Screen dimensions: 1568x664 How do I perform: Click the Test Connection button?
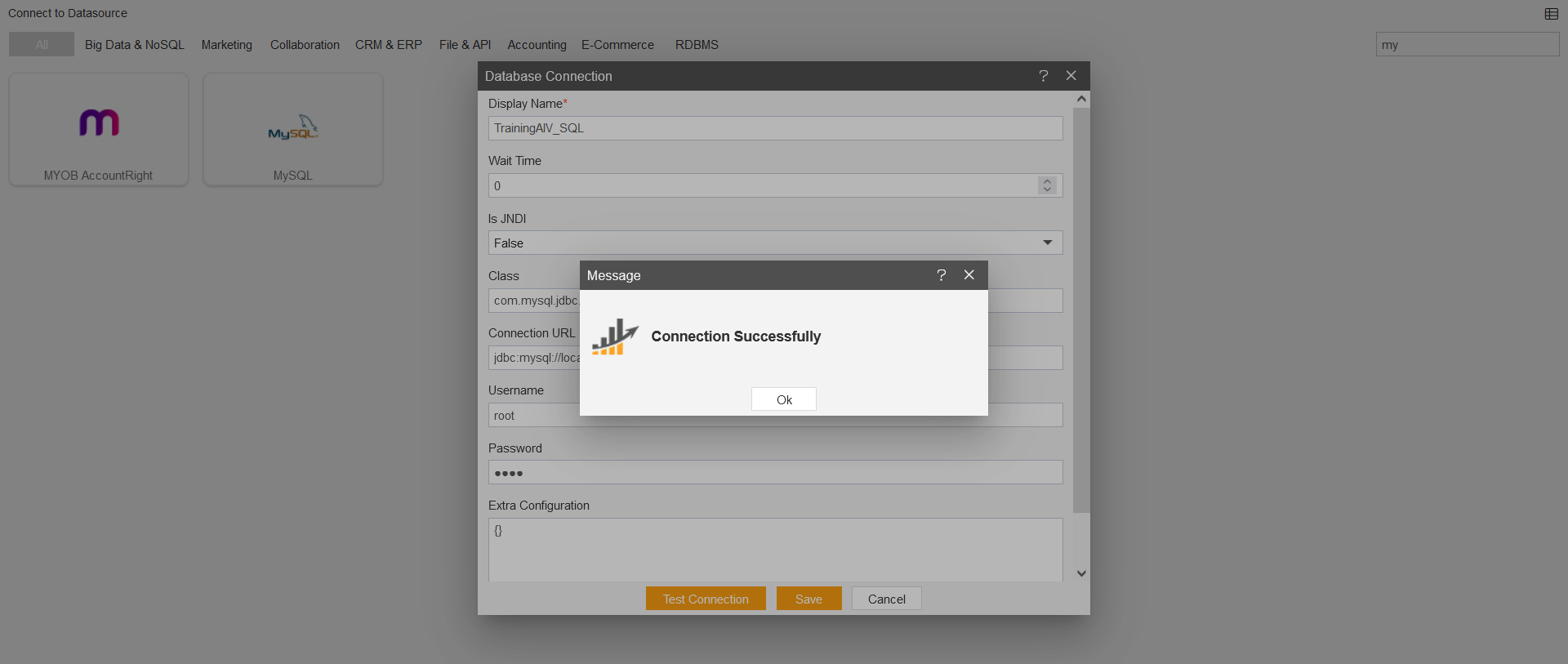[706, 599]
